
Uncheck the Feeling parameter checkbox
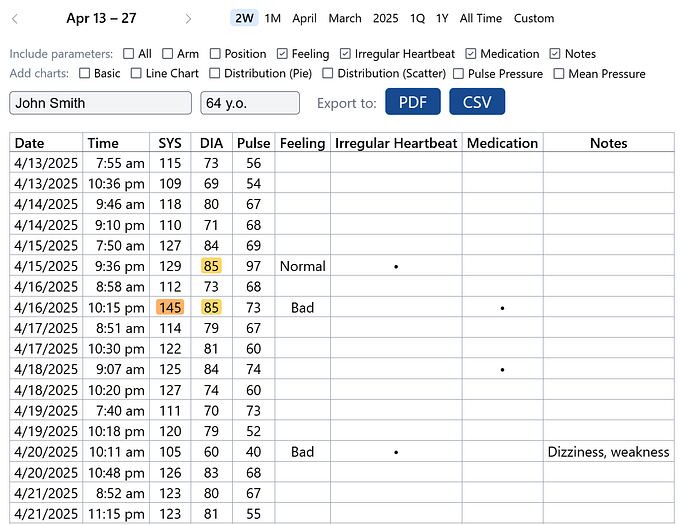[283, 54]
